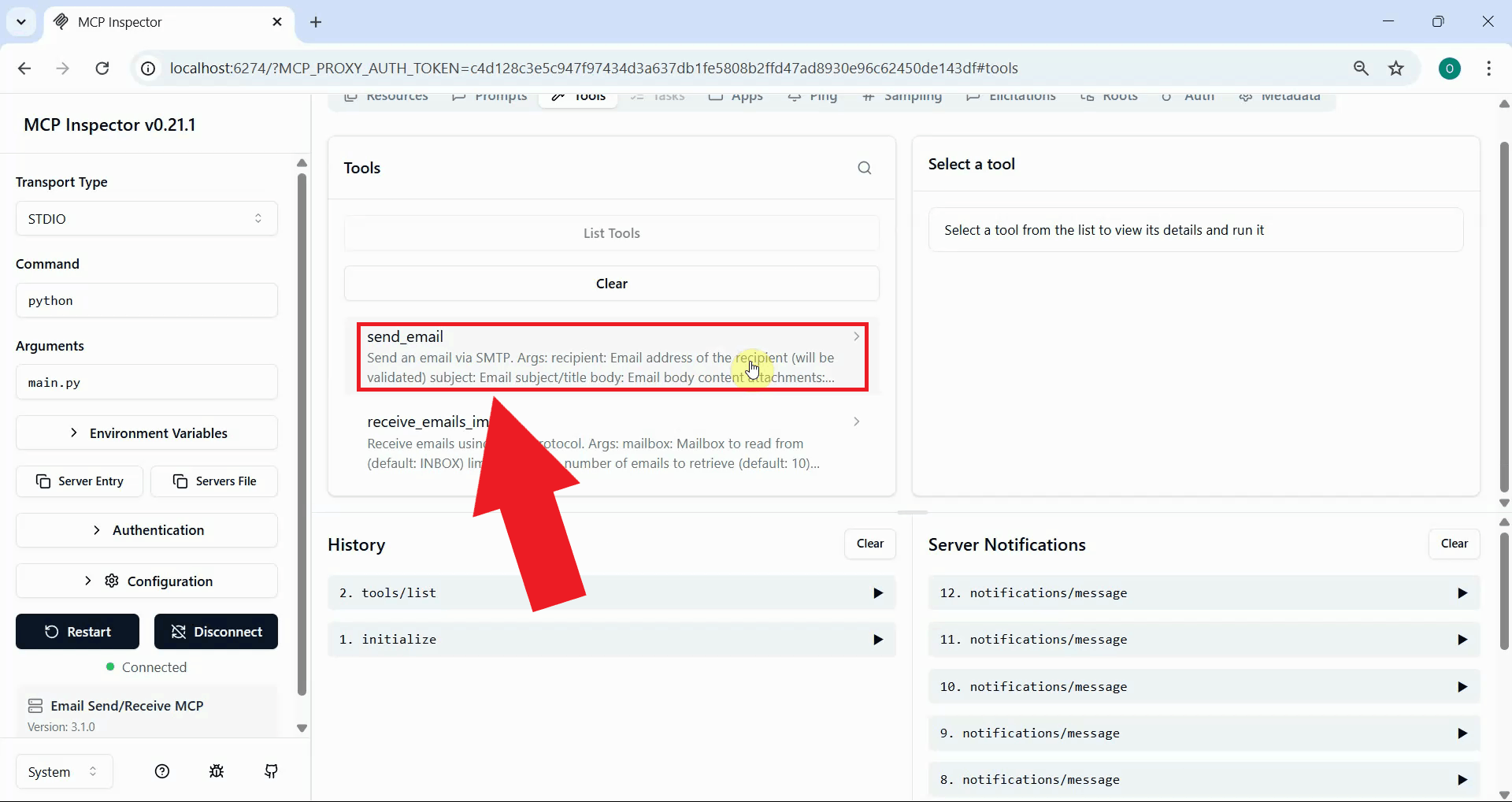Search within the Tools panel
Image resolution: width=1512 pixels, height=802 pixels.
865,168
